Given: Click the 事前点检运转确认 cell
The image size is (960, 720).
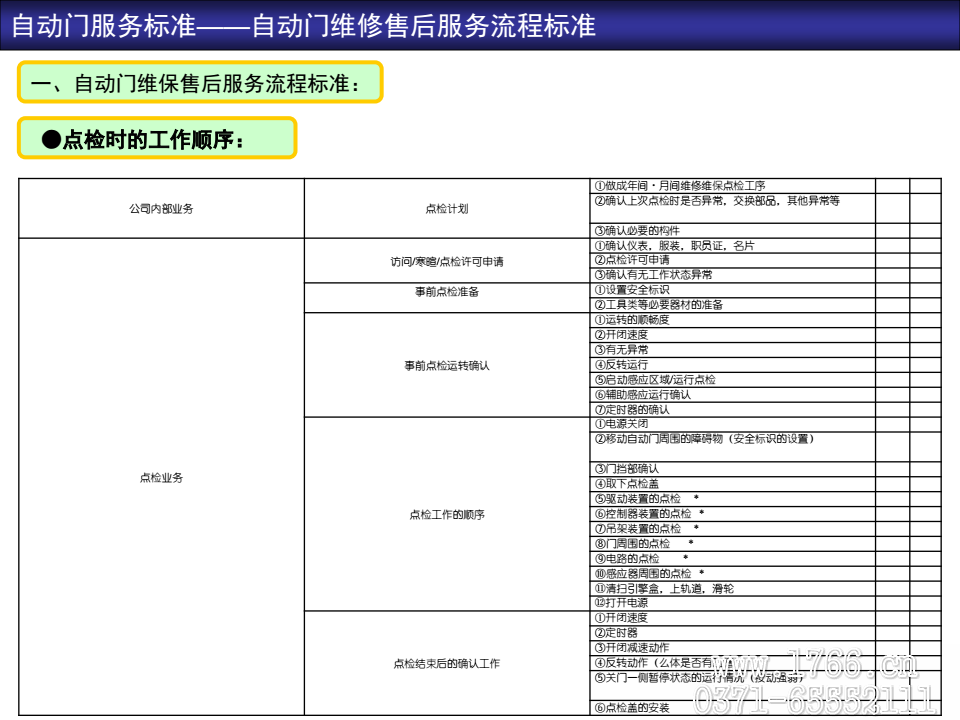Looking at the screenshot, I should [447, 365].
